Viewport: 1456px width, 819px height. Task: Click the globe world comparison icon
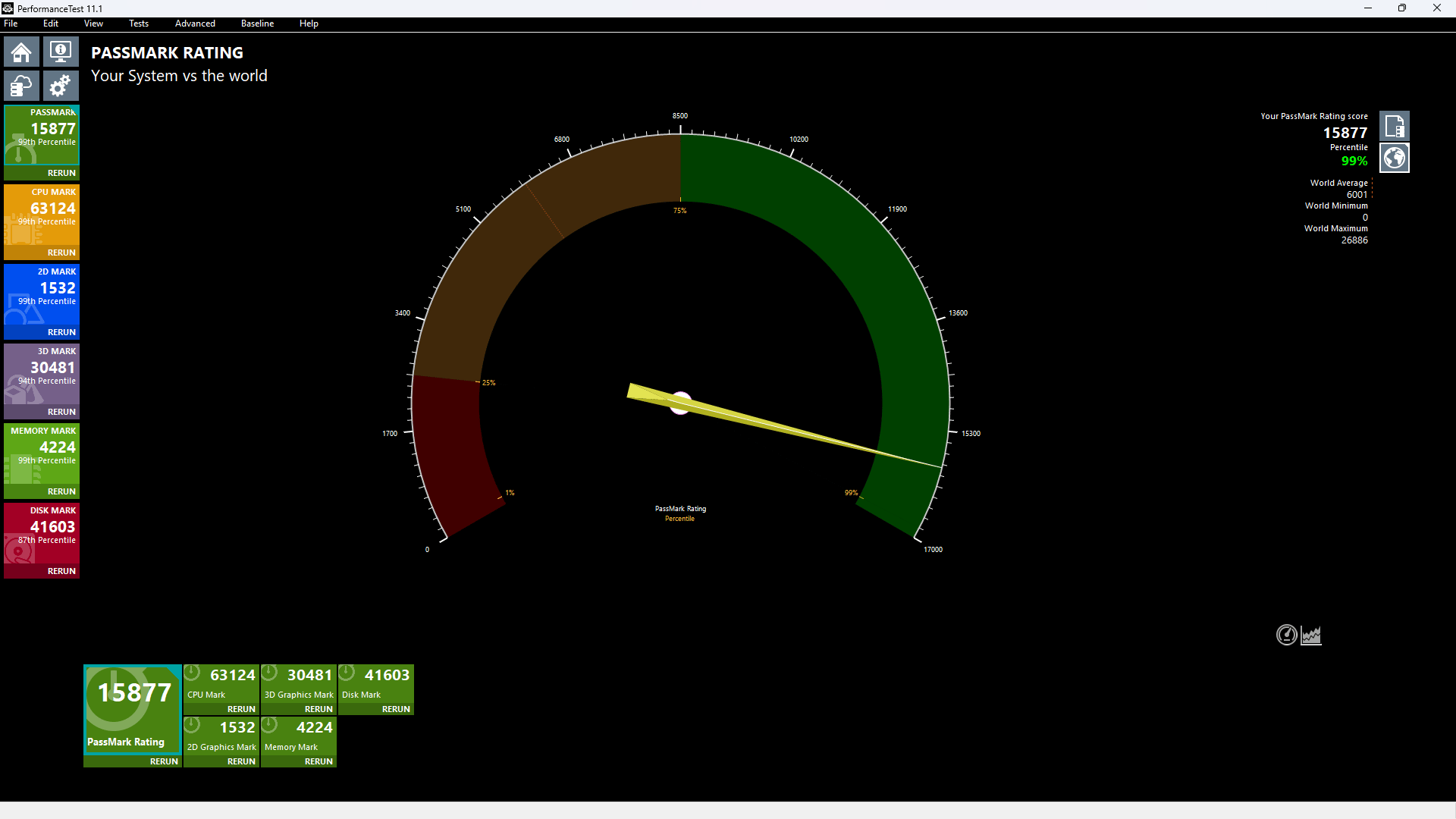pyautogui.click(x=1394, y=158)
